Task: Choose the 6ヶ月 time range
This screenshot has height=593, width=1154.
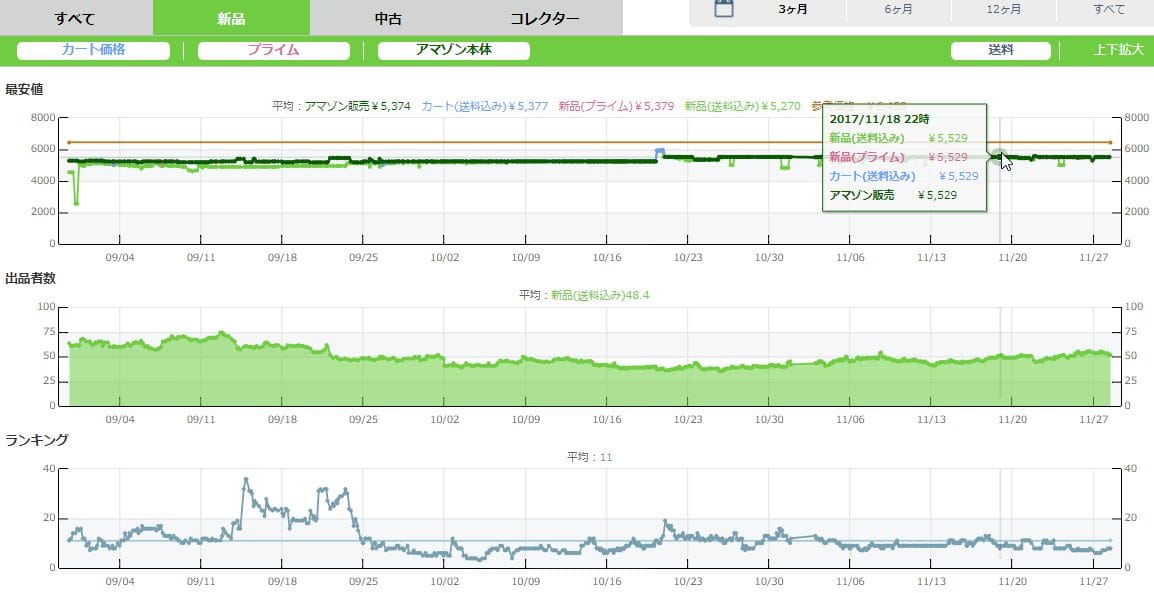Action: tap(898, 9)
